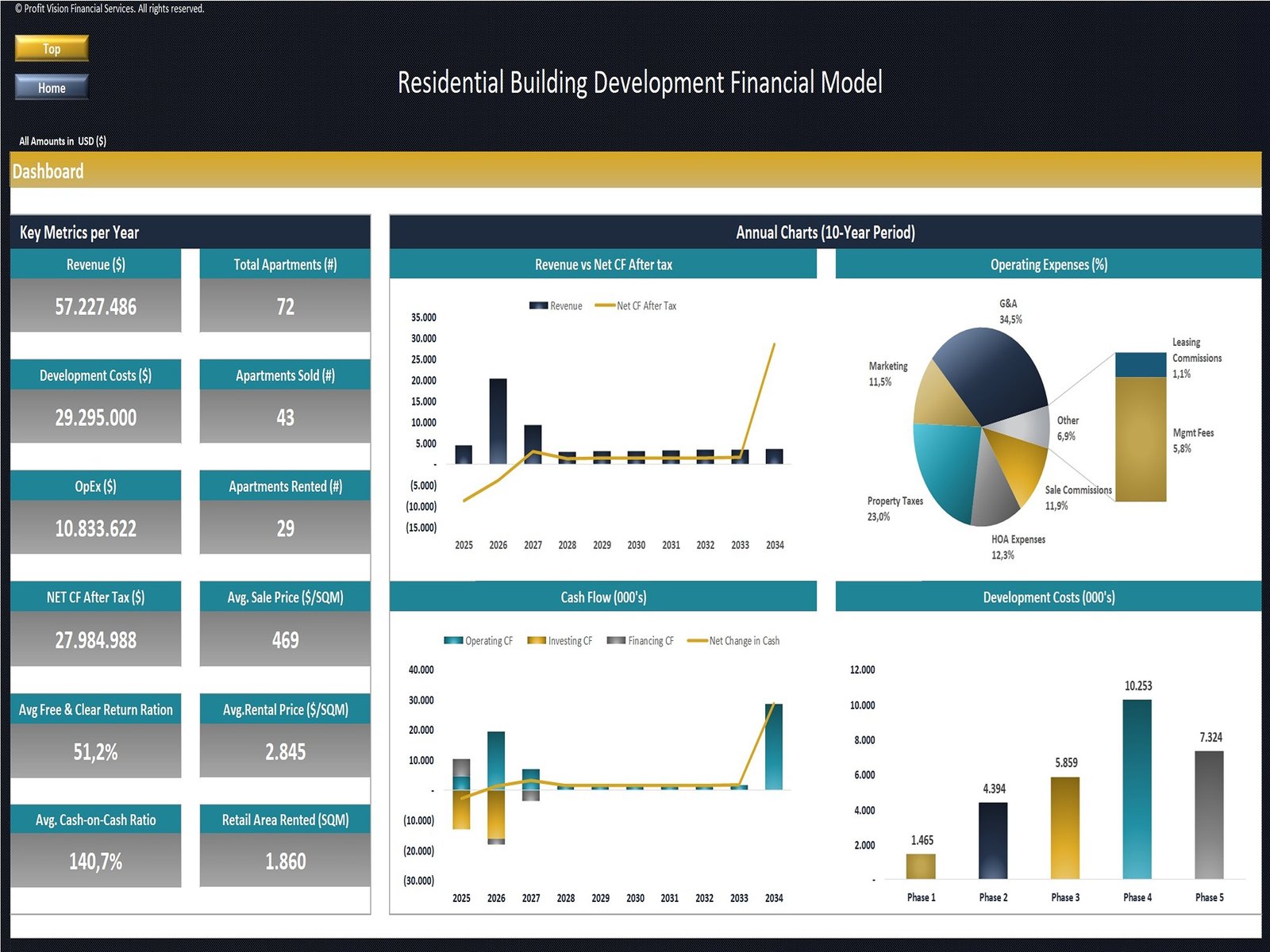
Task: Select the Avg. Cash-on-Cash Ratio value
Action: click(x=95, y=861)
